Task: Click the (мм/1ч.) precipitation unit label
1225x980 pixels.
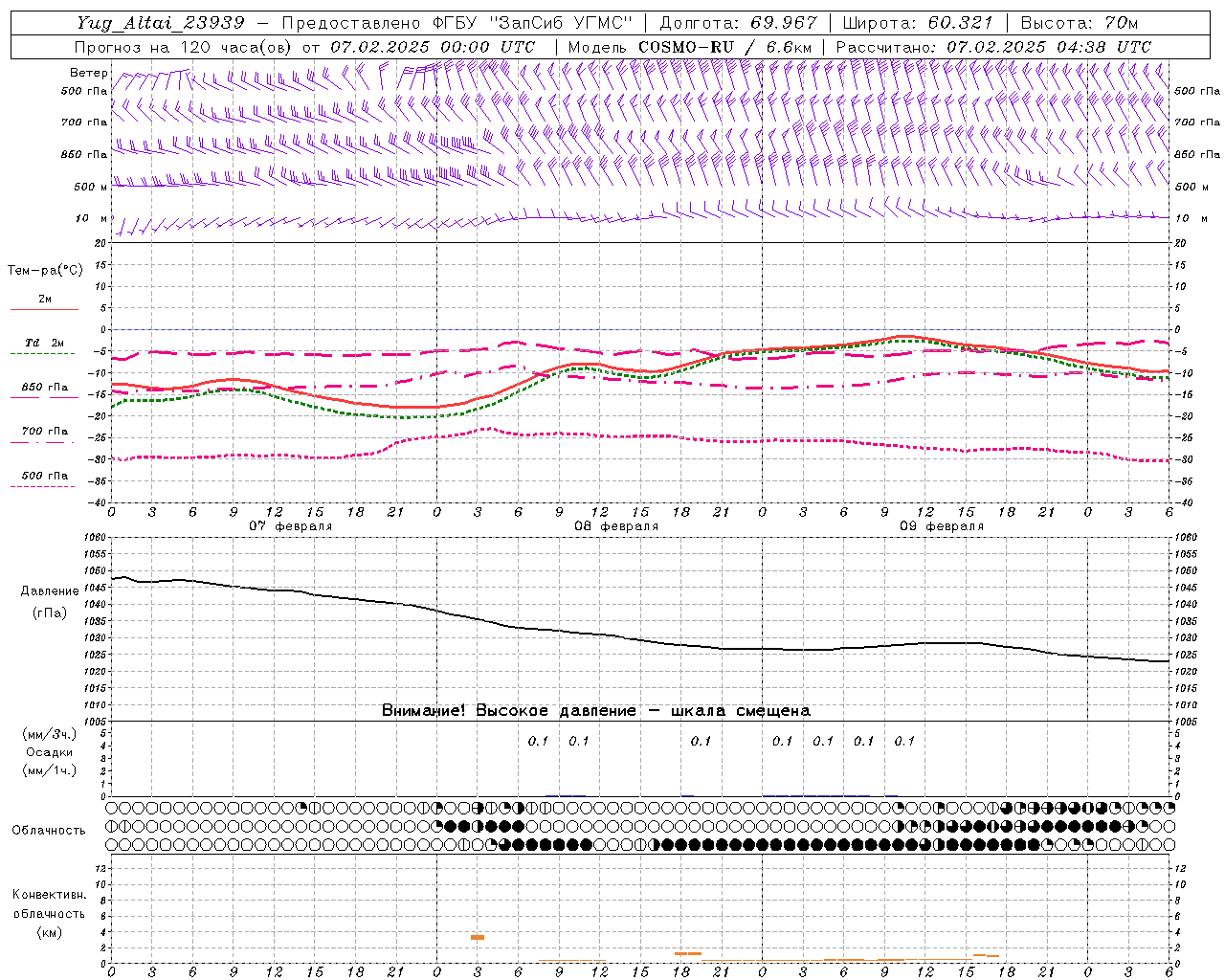Action: click(50, 770)
